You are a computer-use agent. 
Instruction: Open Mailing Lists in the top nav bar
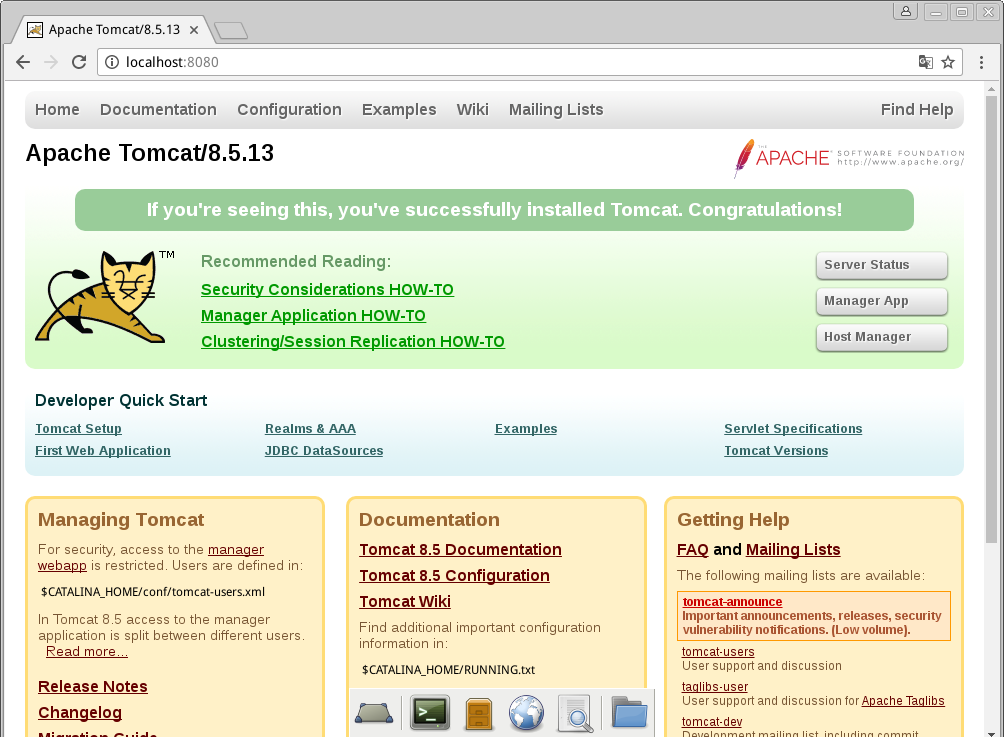click(x=556, y=109)
